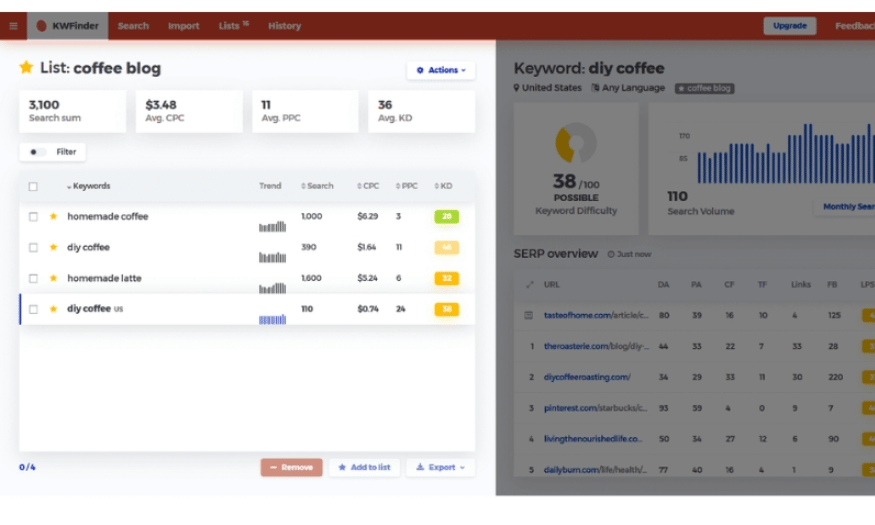Click the yellow KD 32 badge

click(446, 278)
